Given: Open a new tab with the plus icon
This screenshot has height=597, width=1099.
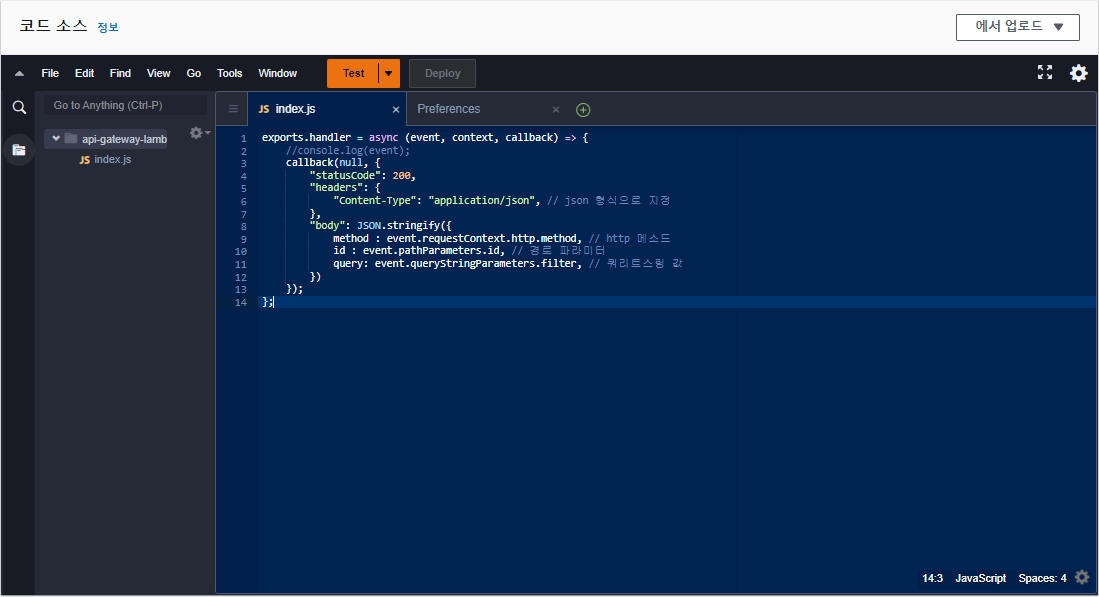Looking at the screenshot, I should 583,109.
